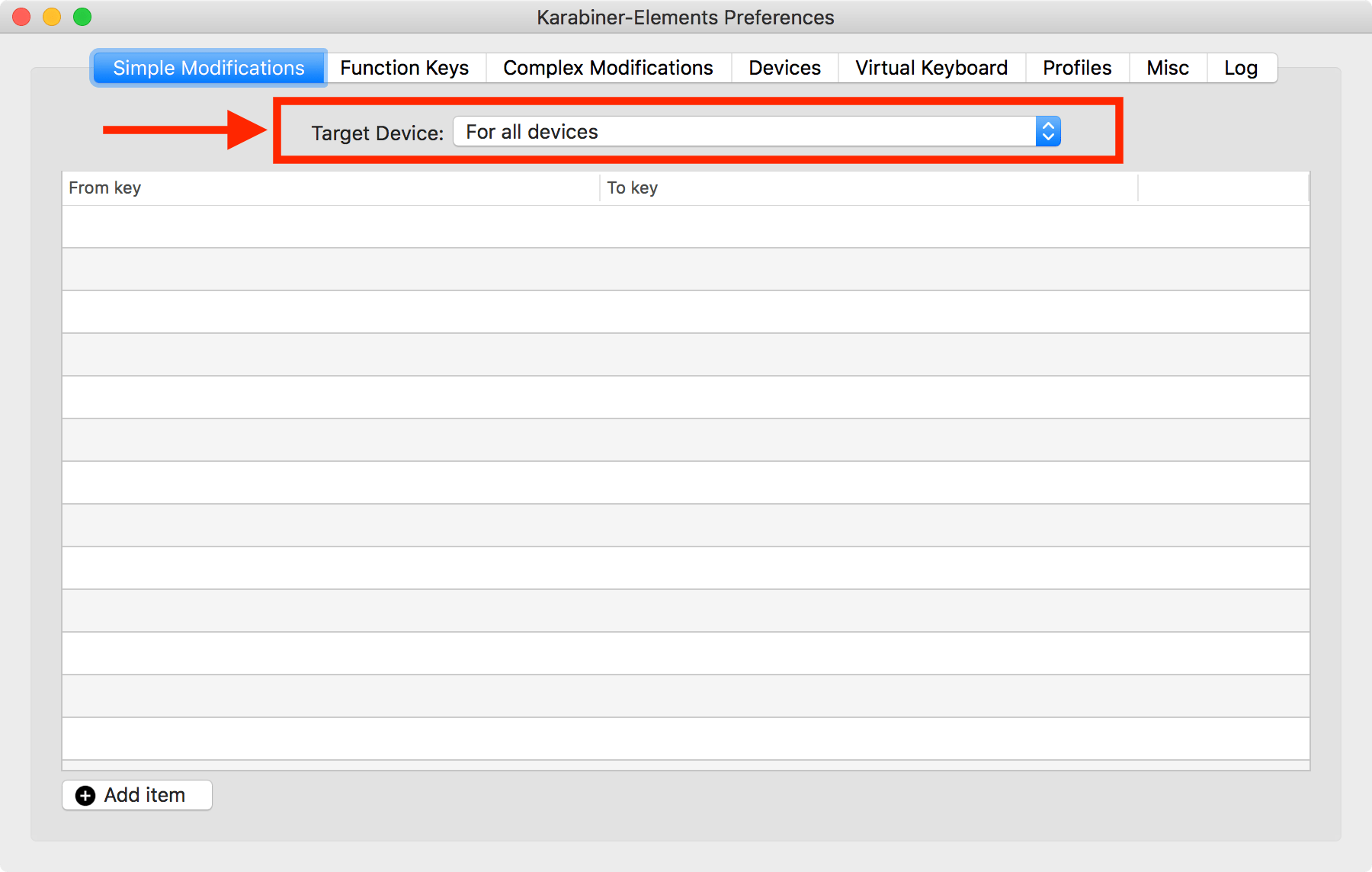Go to the Virtual Keyboard tab
Image resolution: width=1372 pixels, height=872 pixels.
[931, 68]
